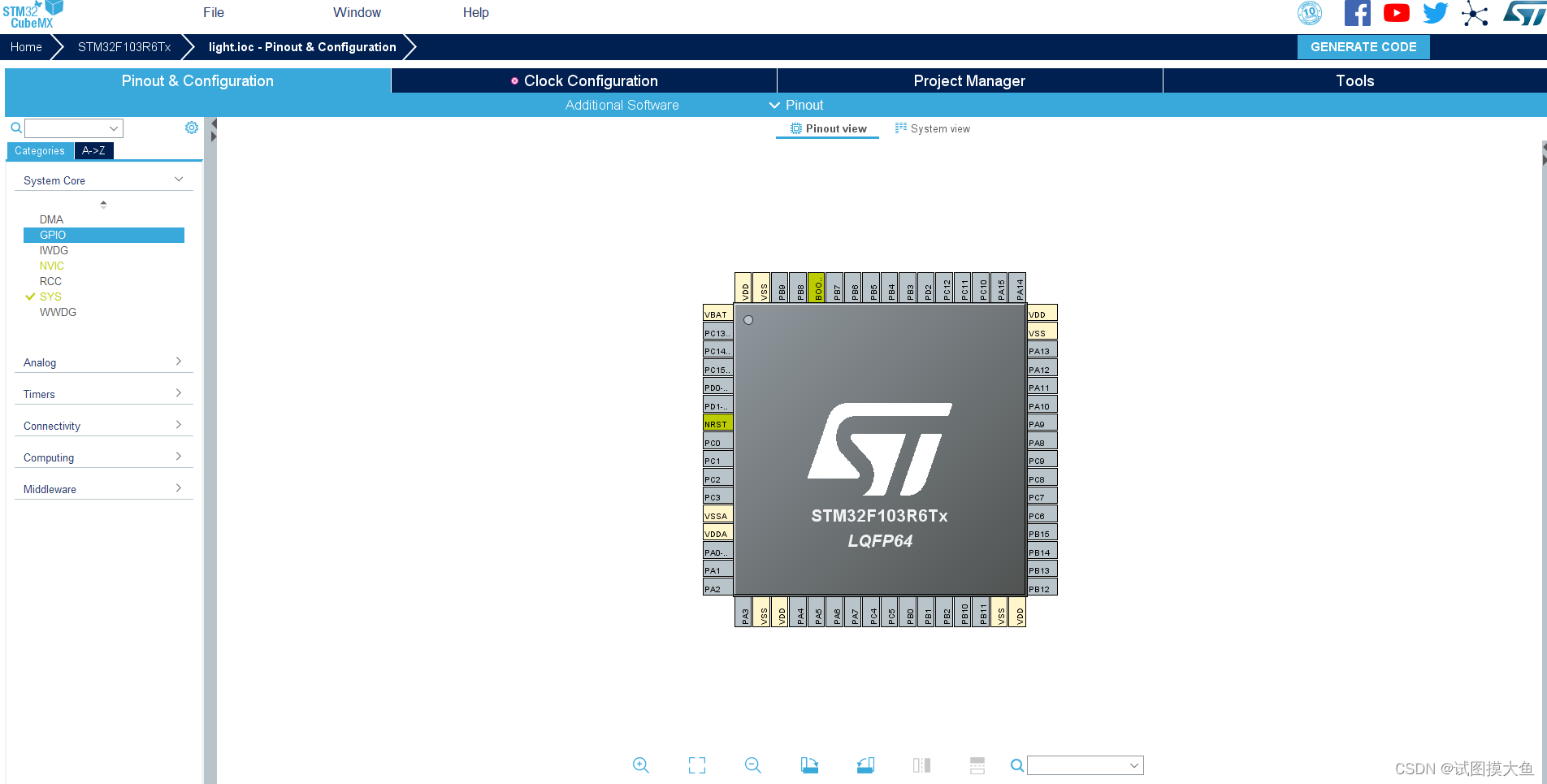
Task: Select RCC in System Core list
Action: 104,281
